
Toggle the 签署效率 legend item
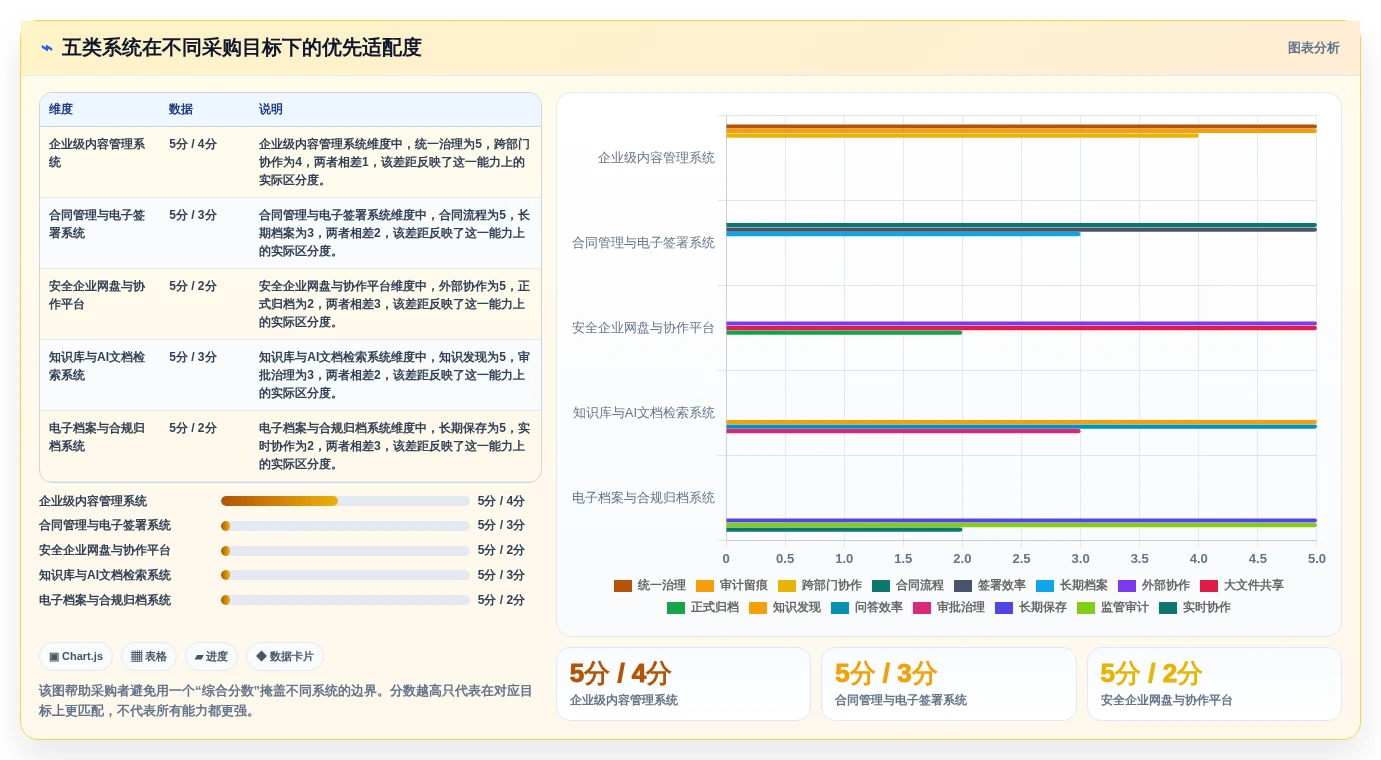point(990,585)
